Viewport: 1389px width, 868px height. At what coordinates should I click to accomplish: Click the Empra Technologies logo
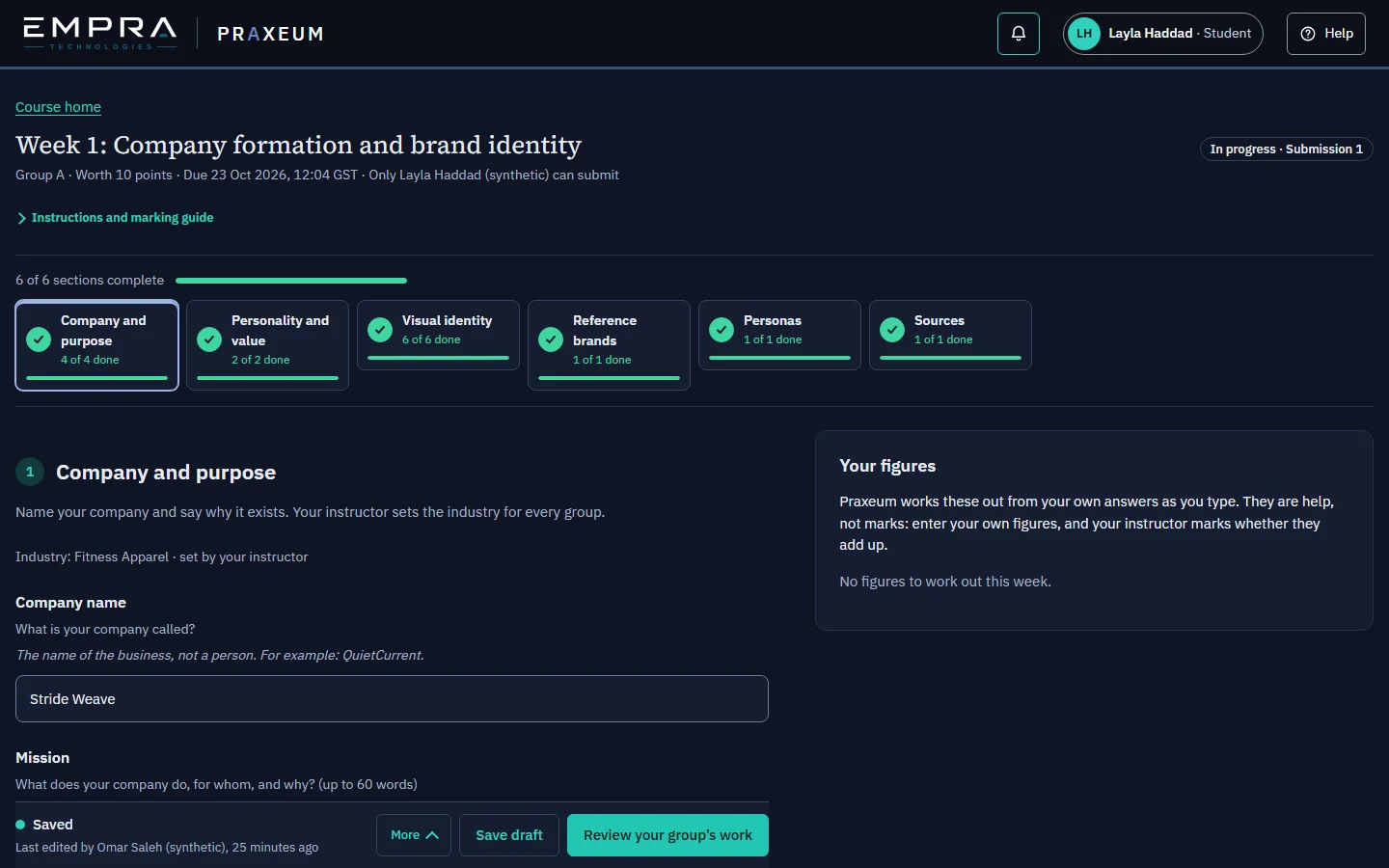click(x=100, y=34)
